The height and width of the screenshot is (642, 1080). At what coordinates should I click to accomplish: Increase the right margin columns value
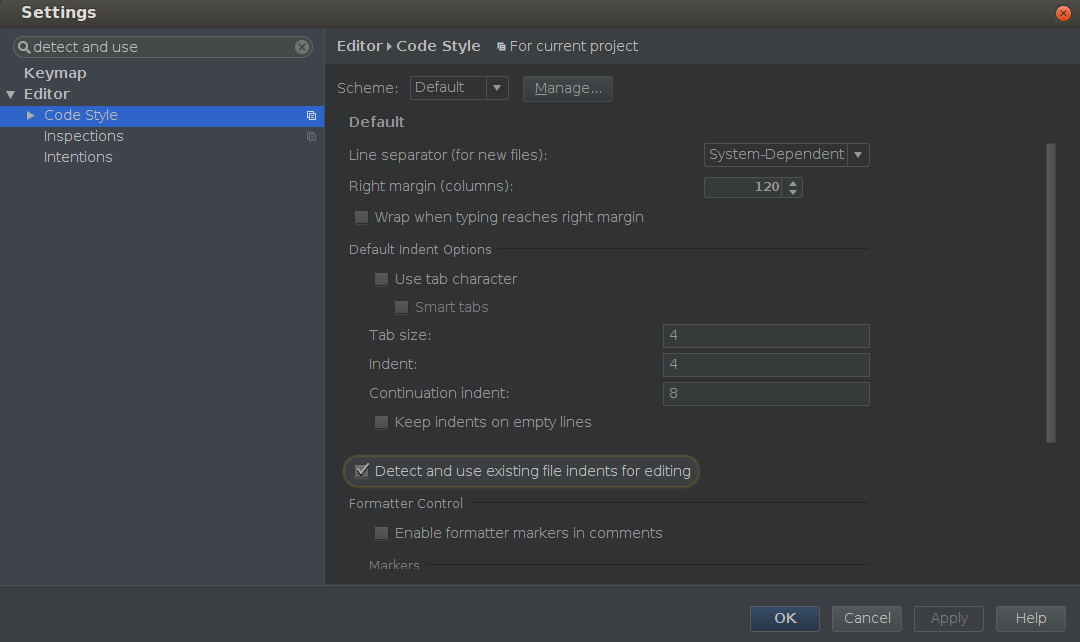(793, 183)
